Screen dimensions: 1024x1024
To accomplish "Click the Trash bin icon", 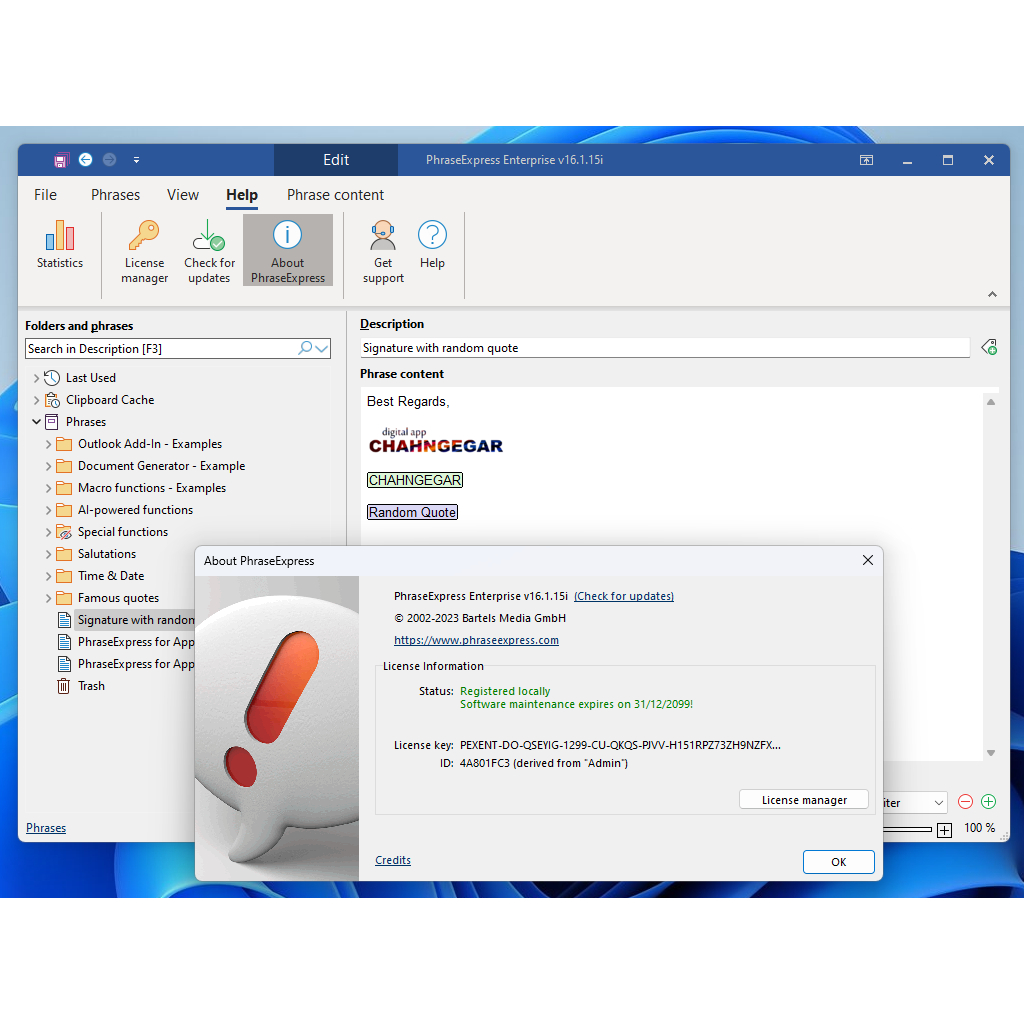I will tap(63, 686).
